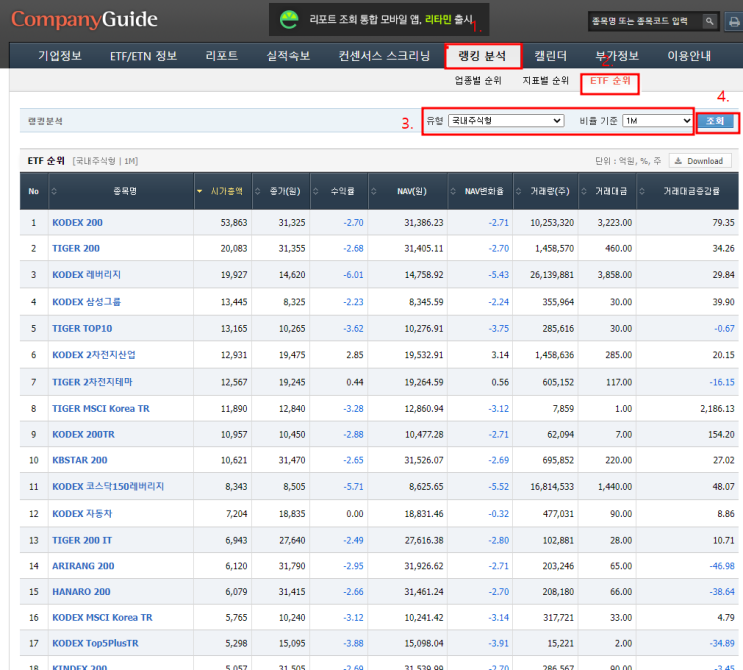Select 수익률 value -6.01
Screen dimensions: 743x670
click(x=353, y=275)
